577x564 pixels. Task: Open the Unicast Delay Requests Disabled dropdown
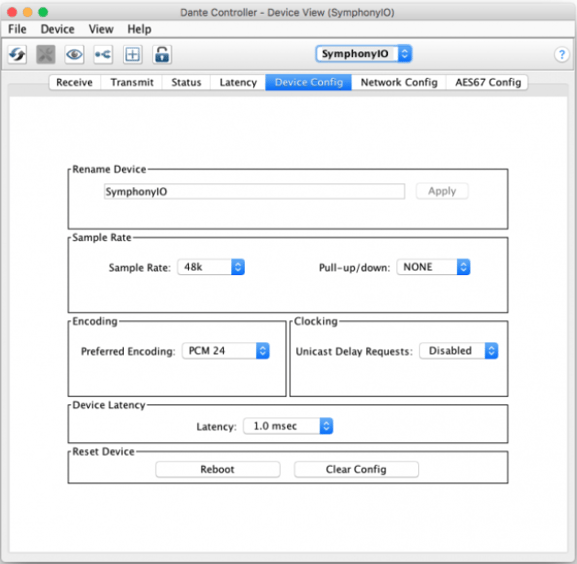459,351
